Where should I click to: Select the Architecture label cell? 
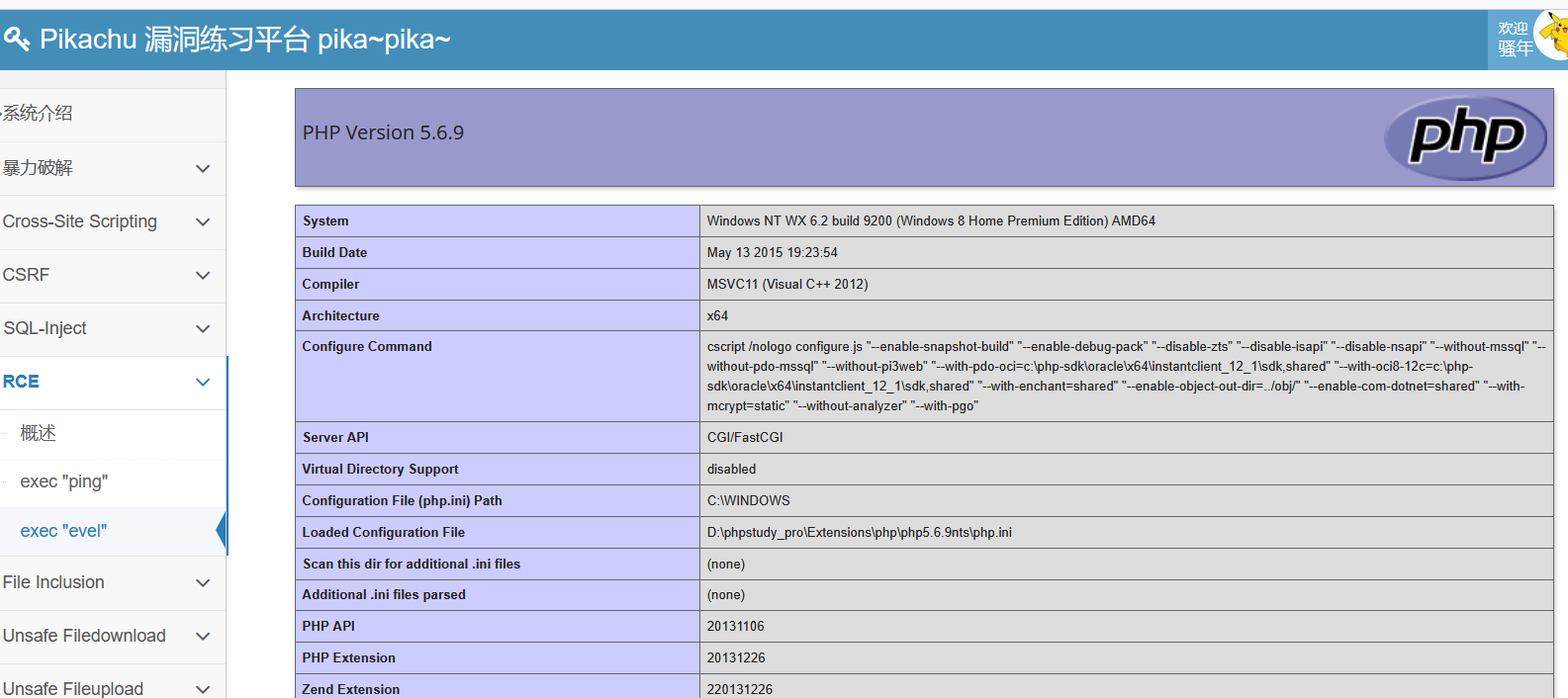[498, 316]
